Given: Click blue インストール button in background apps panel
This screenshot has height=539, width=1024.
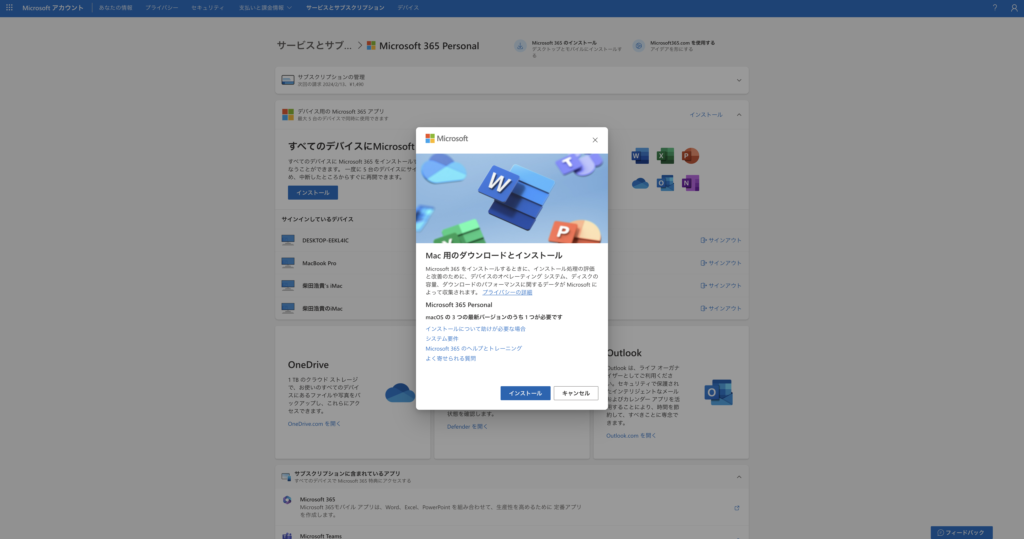Looking at the screenshot, I should [313, 193].
